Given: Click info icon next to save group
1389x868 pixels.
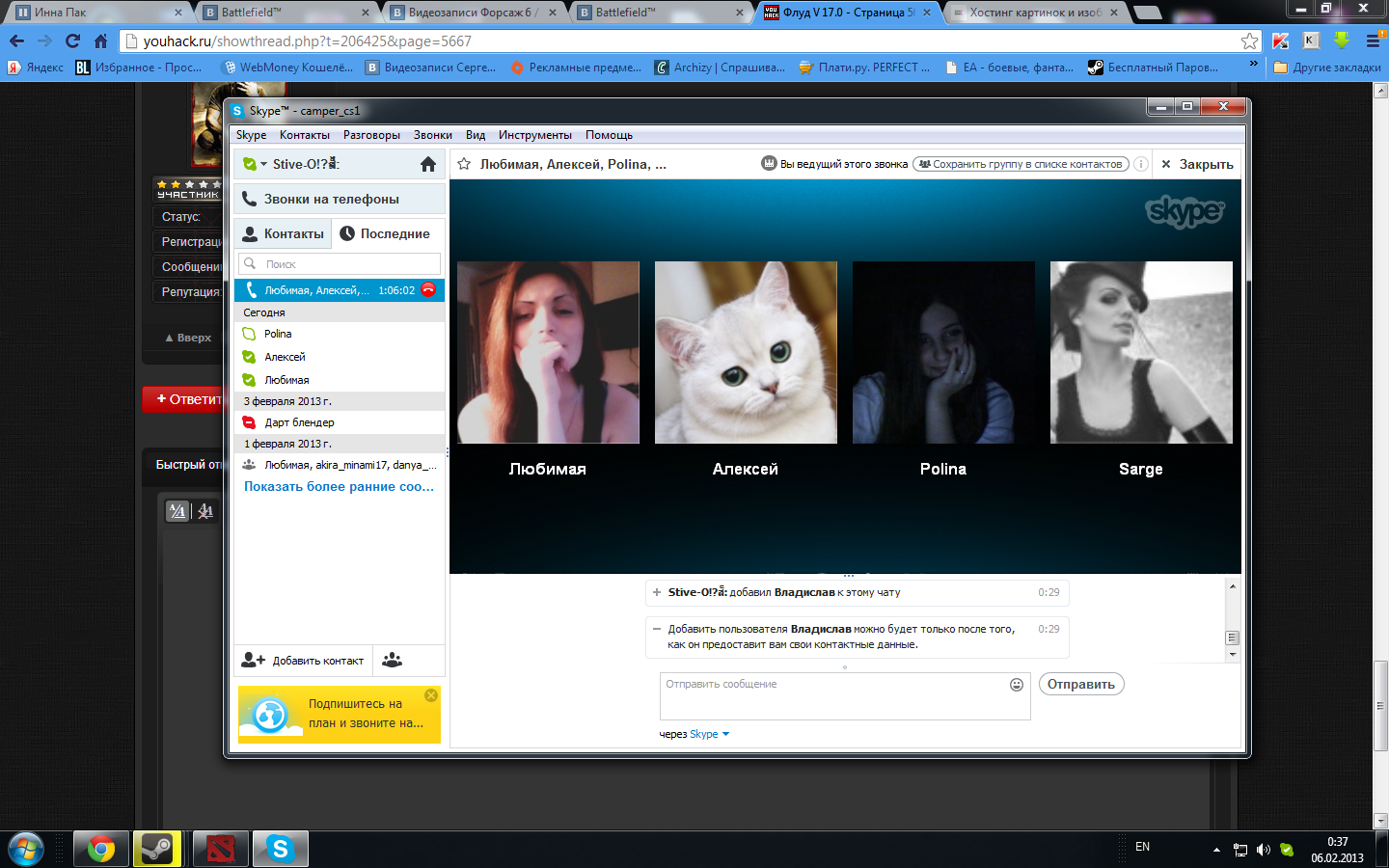Looking at the screenshot, I should pyautogui.click(x=1140, y=164).
